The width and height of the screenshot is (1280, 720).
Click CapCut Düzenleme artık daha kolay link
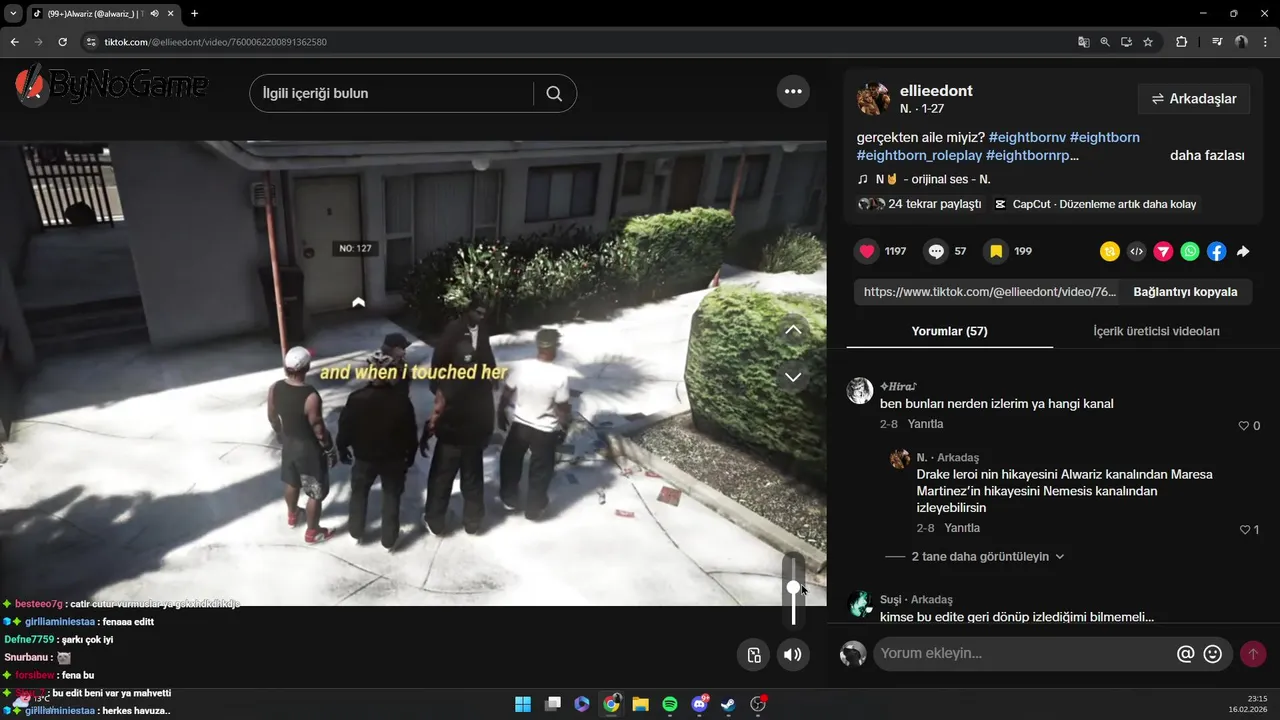[x=1095, y=204]
